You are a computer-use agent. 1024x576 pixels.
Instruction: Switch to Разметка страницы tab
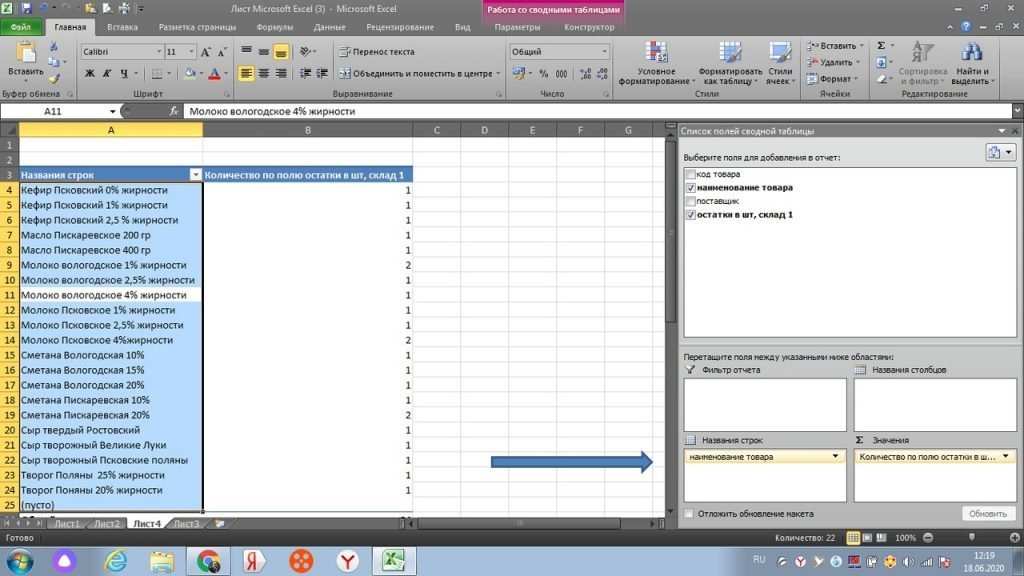(x=197, y=27)
